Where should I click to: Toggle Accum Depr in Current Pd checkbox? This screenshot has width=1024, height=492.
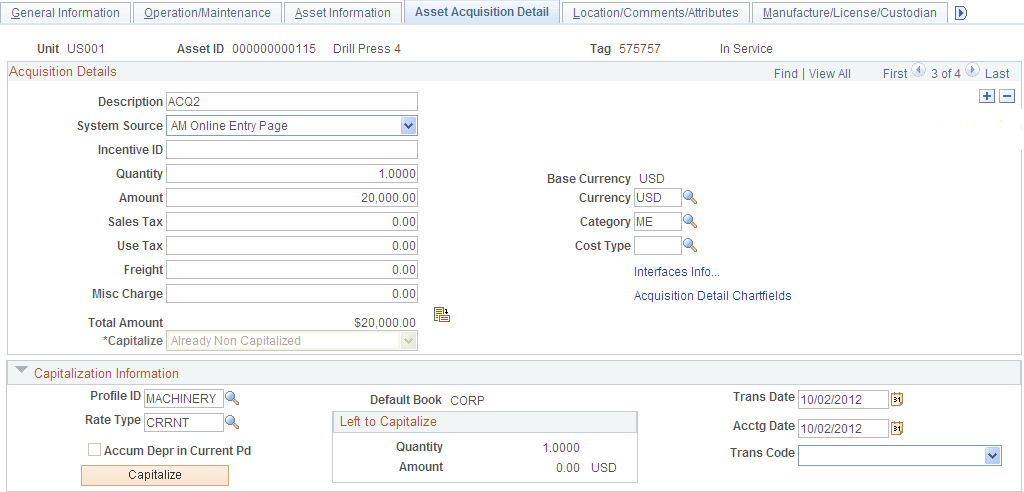point(95,450)
